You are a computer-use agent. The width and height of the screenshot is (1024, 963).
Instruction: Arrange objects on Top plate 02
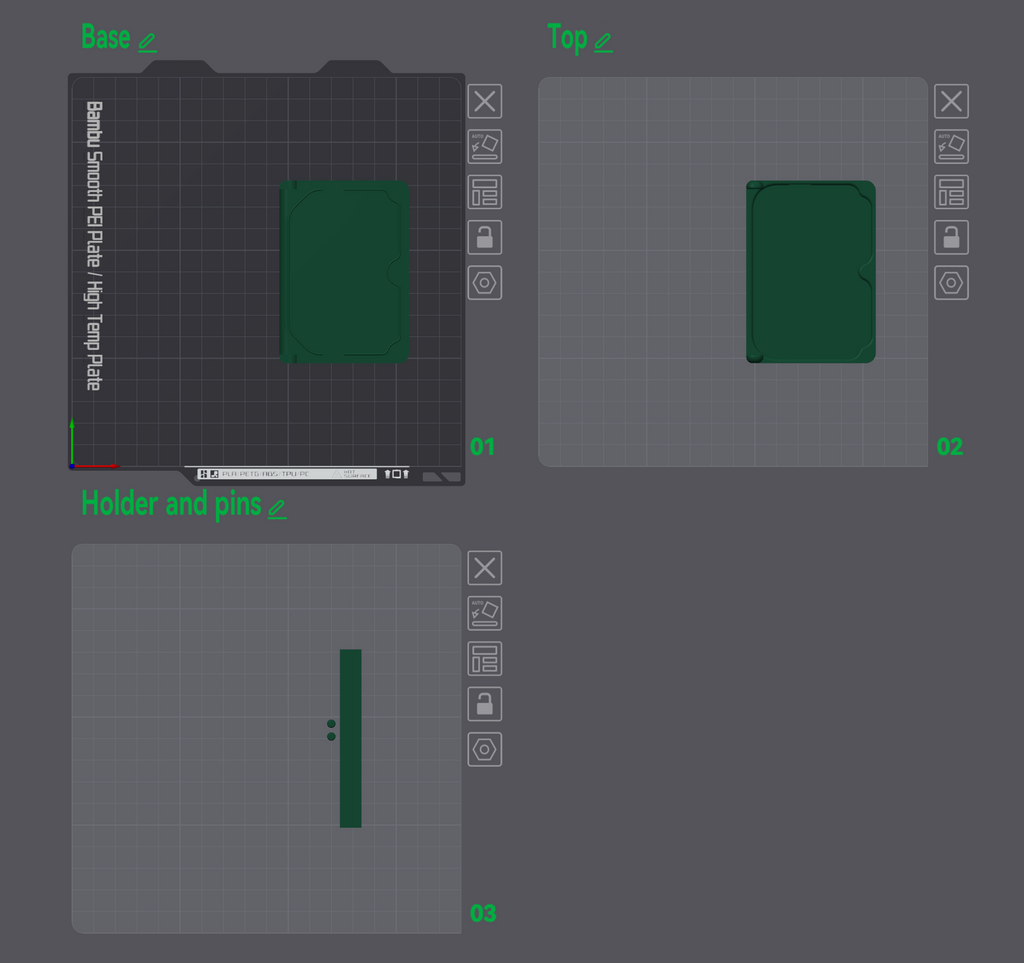[951, 192]
